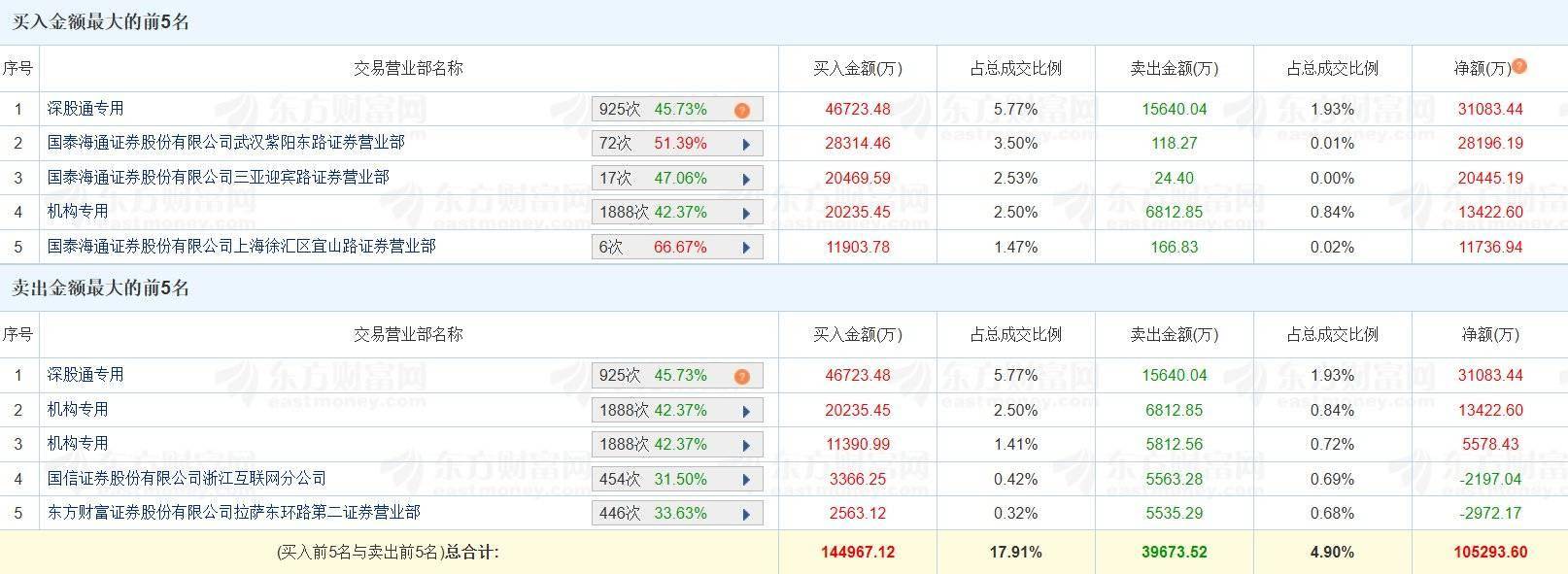The width and height of the screenshot is (1568, 574).
Task: Click the 卖出金额(万) column header
Action: 1176,66
